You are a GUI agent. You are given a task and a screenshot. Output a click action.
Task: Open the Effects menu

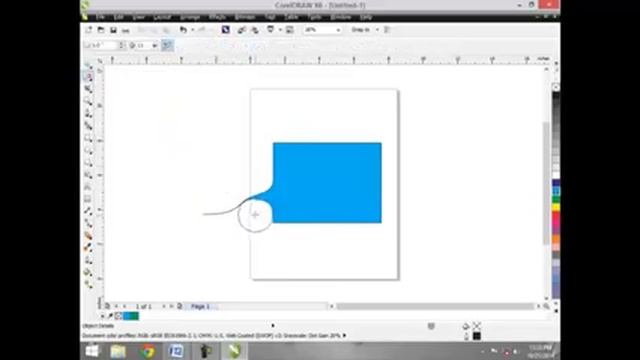217,17
